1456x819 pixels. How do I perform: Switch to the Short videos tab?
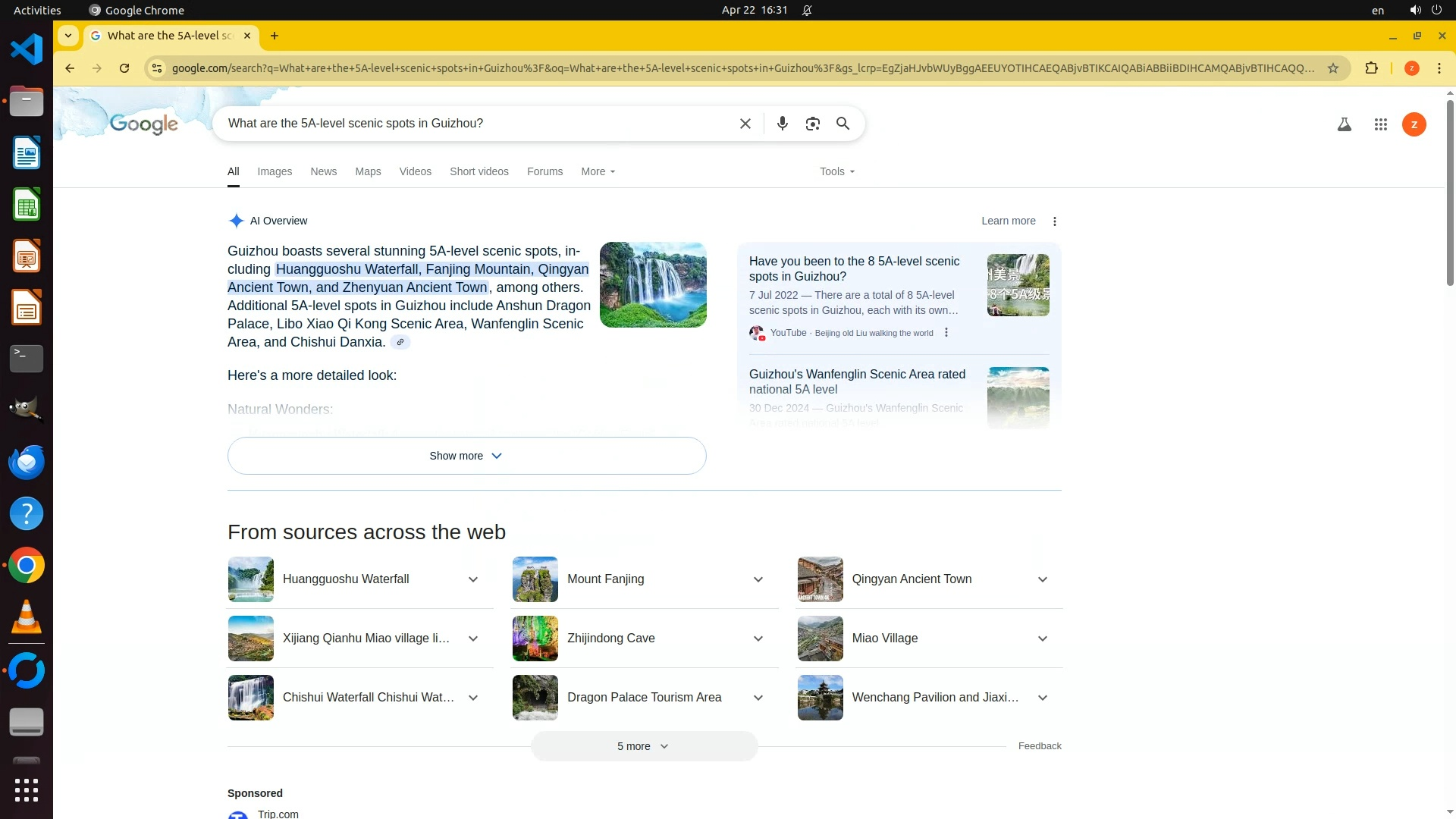(479, 172)
